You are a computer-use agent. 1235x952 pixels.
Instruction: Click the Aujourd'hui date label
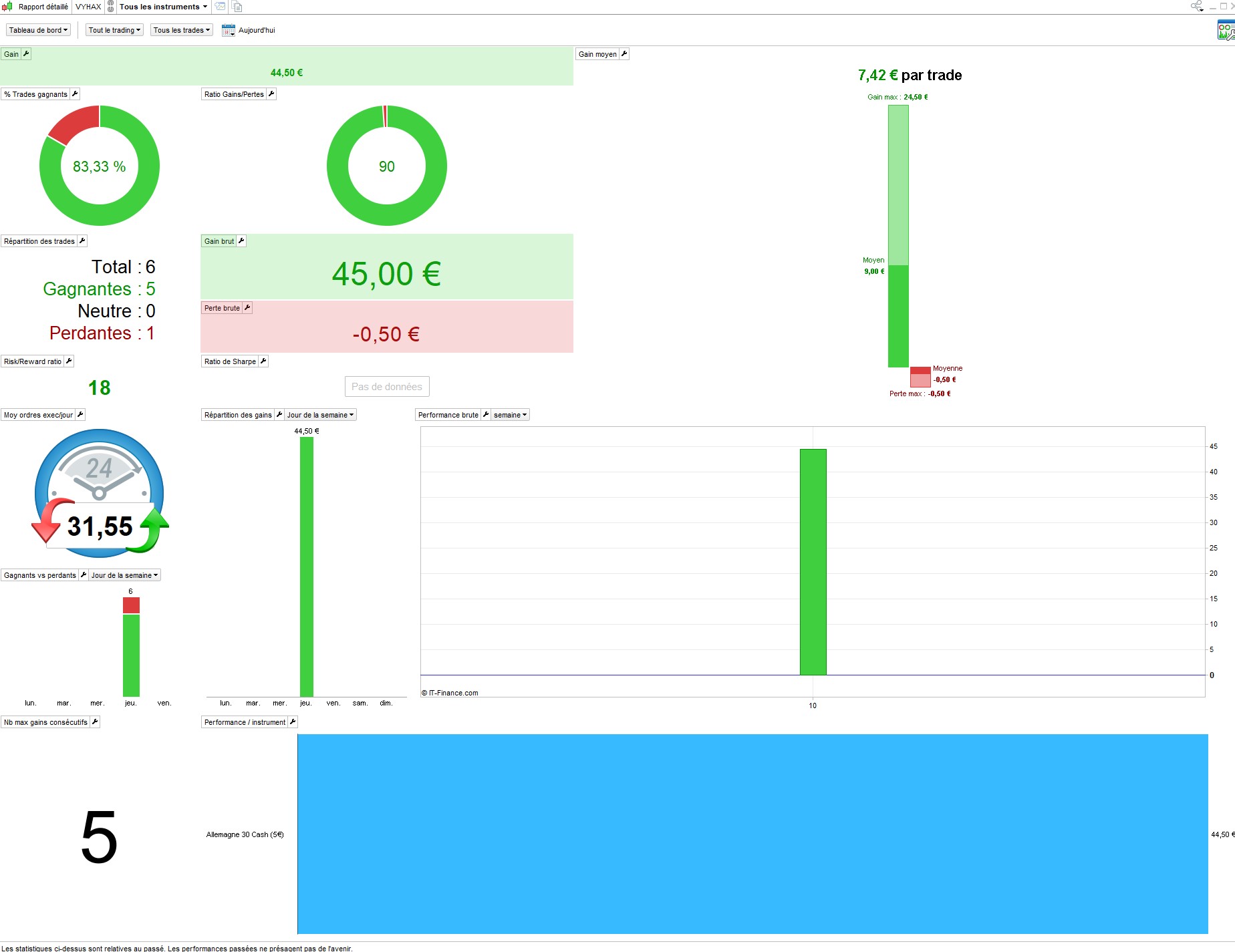tap(257, 30)
